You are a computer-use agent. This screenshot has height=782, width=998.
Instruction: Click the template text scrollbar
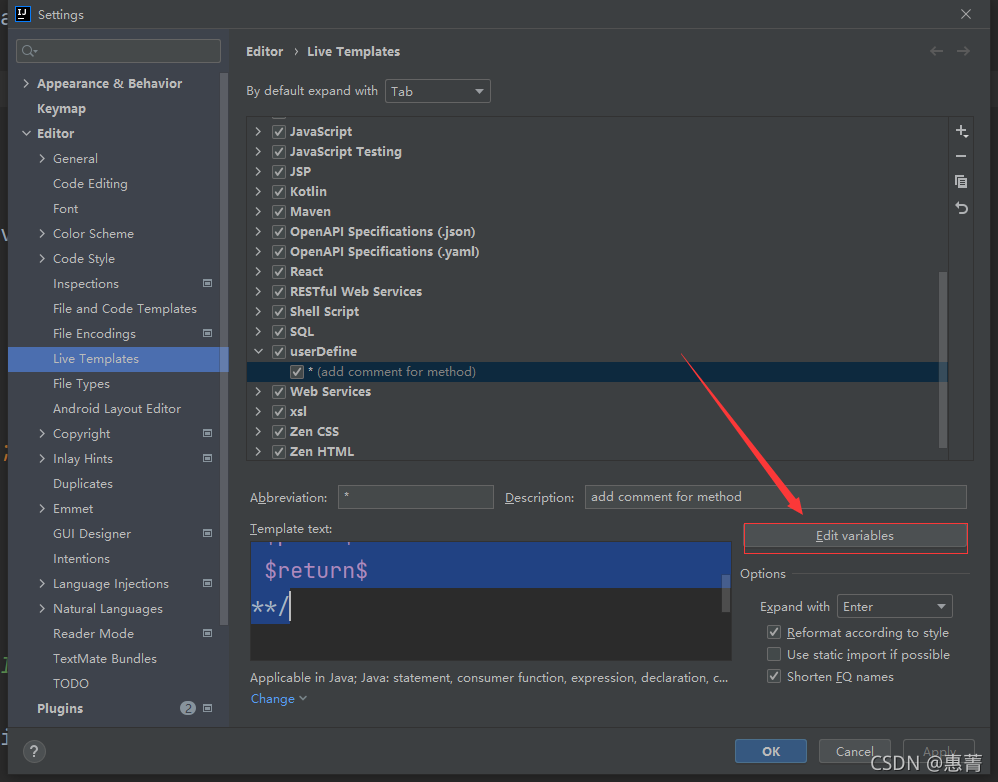pyautogui.click(x=726, y=593)
